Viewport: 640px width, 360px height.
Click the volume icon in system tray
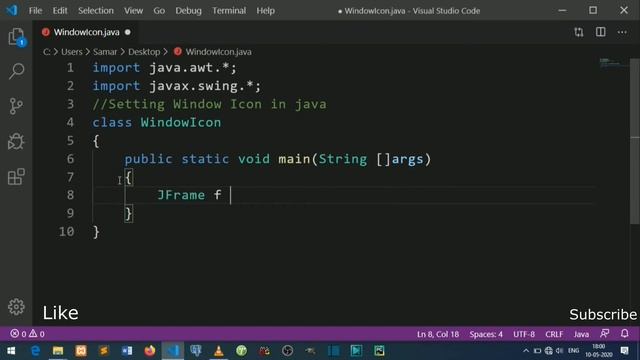coord(560,351)
